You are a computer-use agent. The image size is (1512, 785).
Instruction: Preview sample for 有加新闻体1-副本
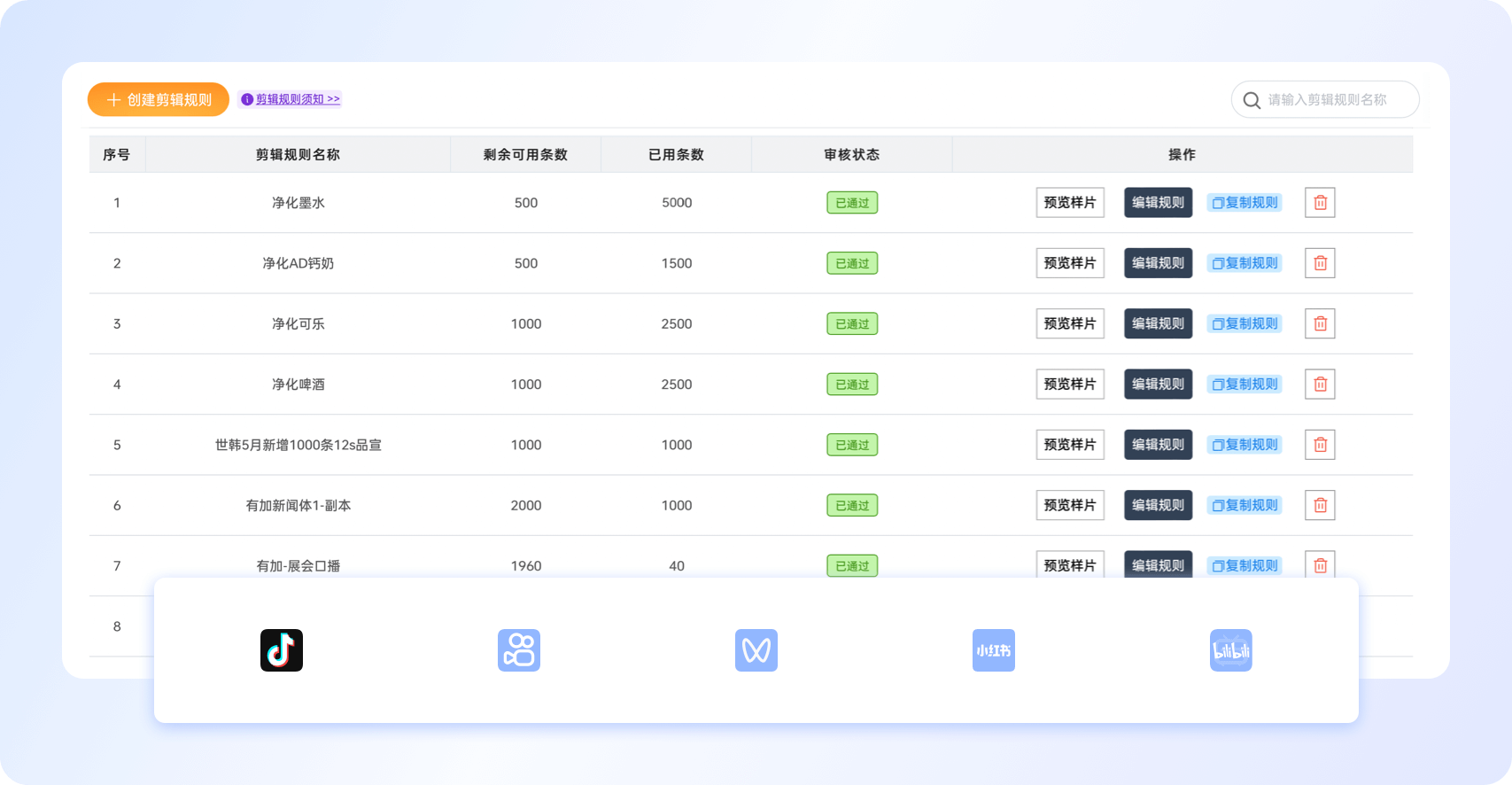1070,505
